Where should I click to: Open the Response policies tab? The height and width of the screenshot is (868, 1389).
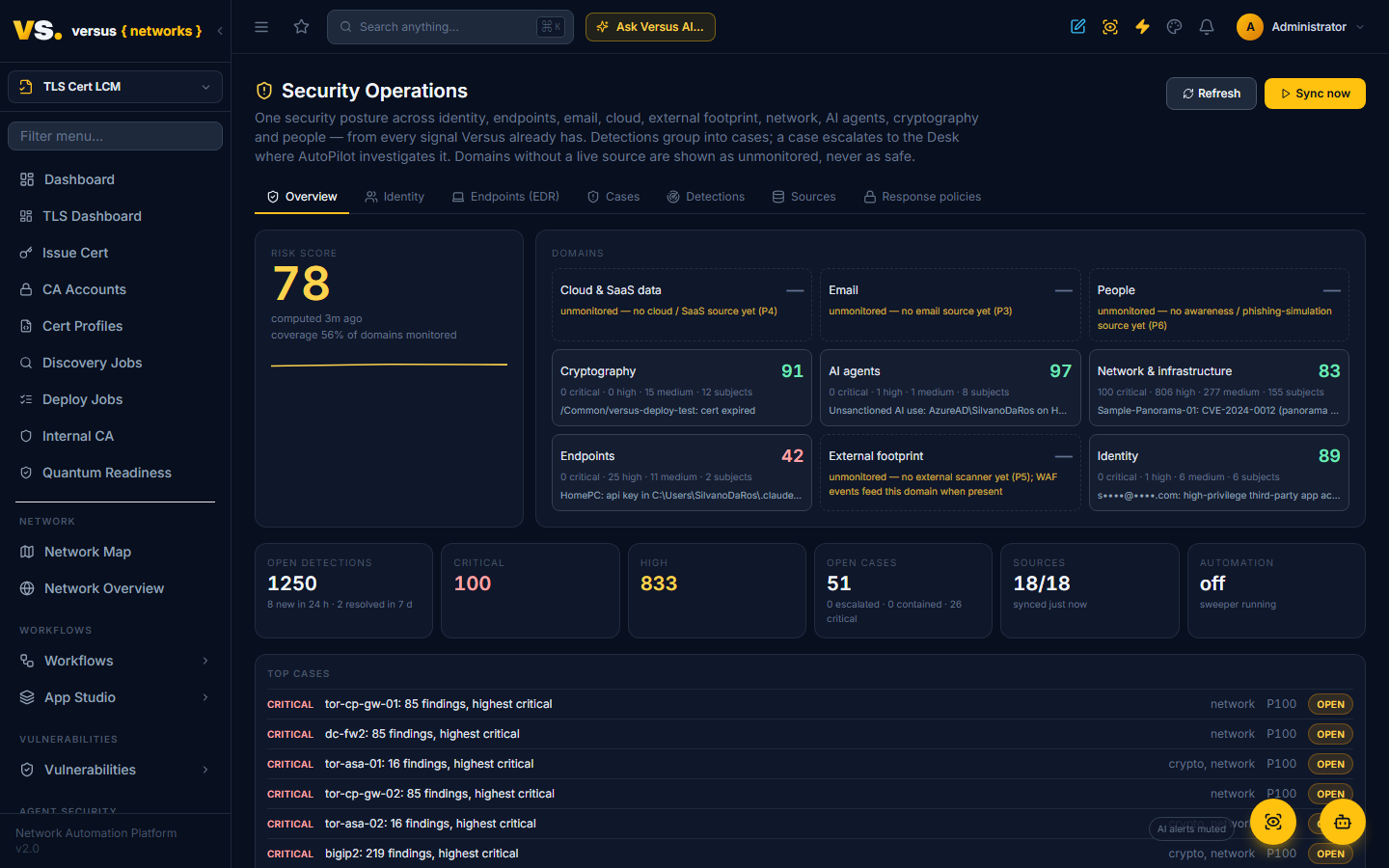click(922, 197)
